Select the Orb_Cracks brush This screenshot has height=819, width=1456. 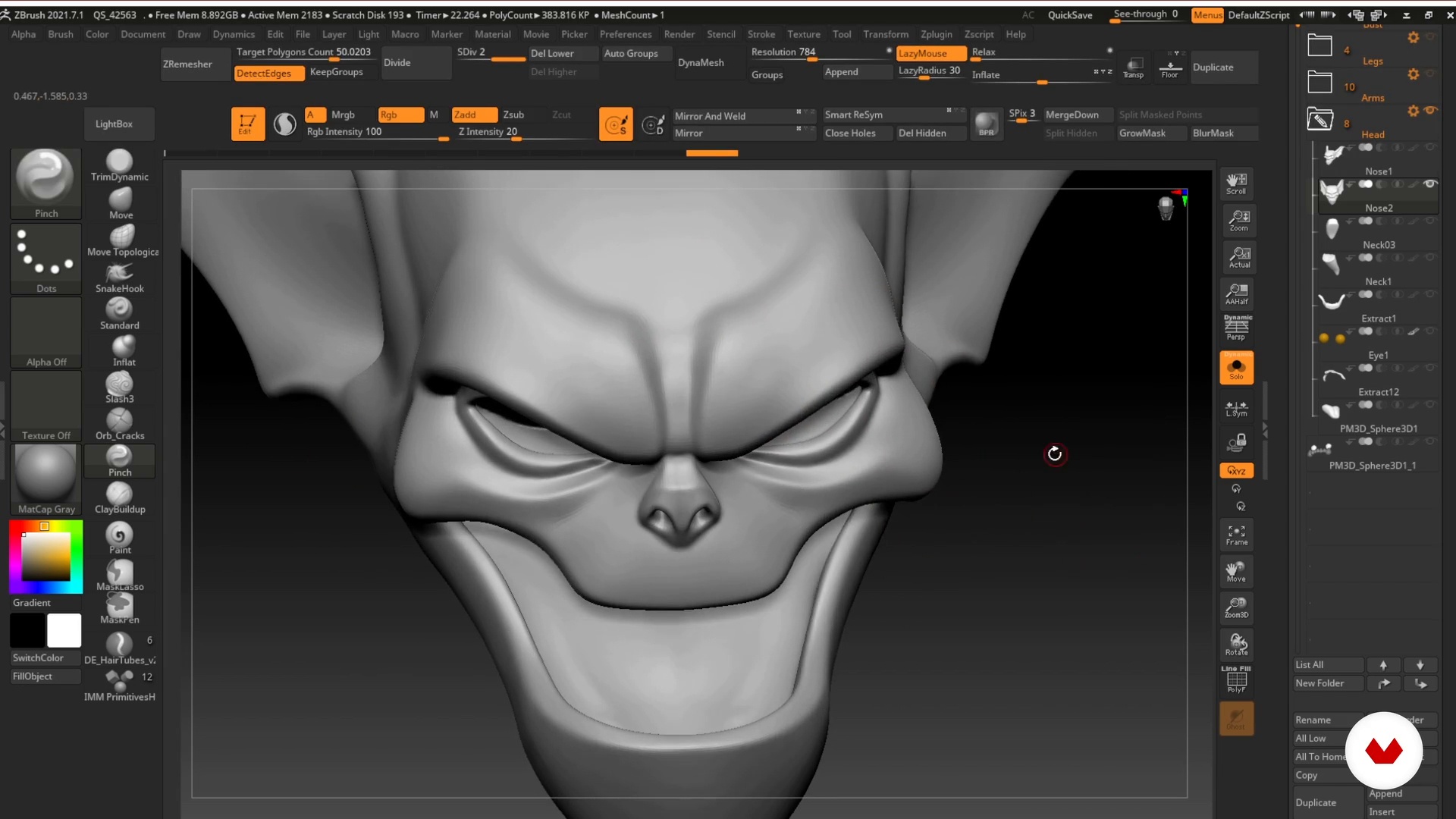pyautogui.click(x=120, y=425)
